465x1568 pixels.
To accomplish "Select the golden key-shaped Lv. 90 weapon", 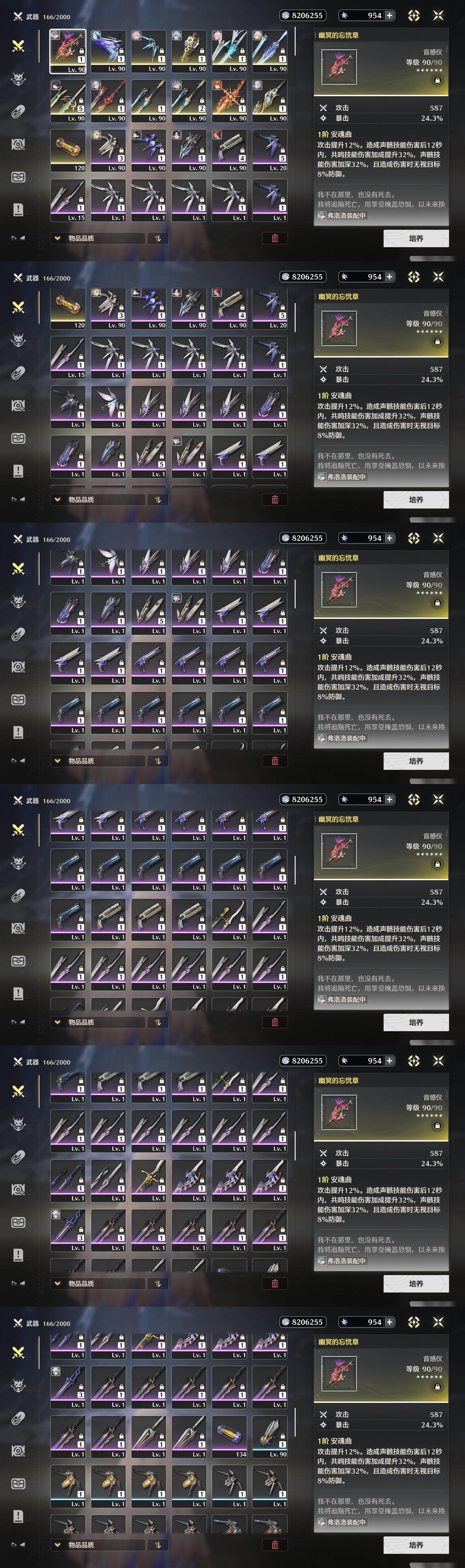I will pyautogui.click(x=189, y=51).
